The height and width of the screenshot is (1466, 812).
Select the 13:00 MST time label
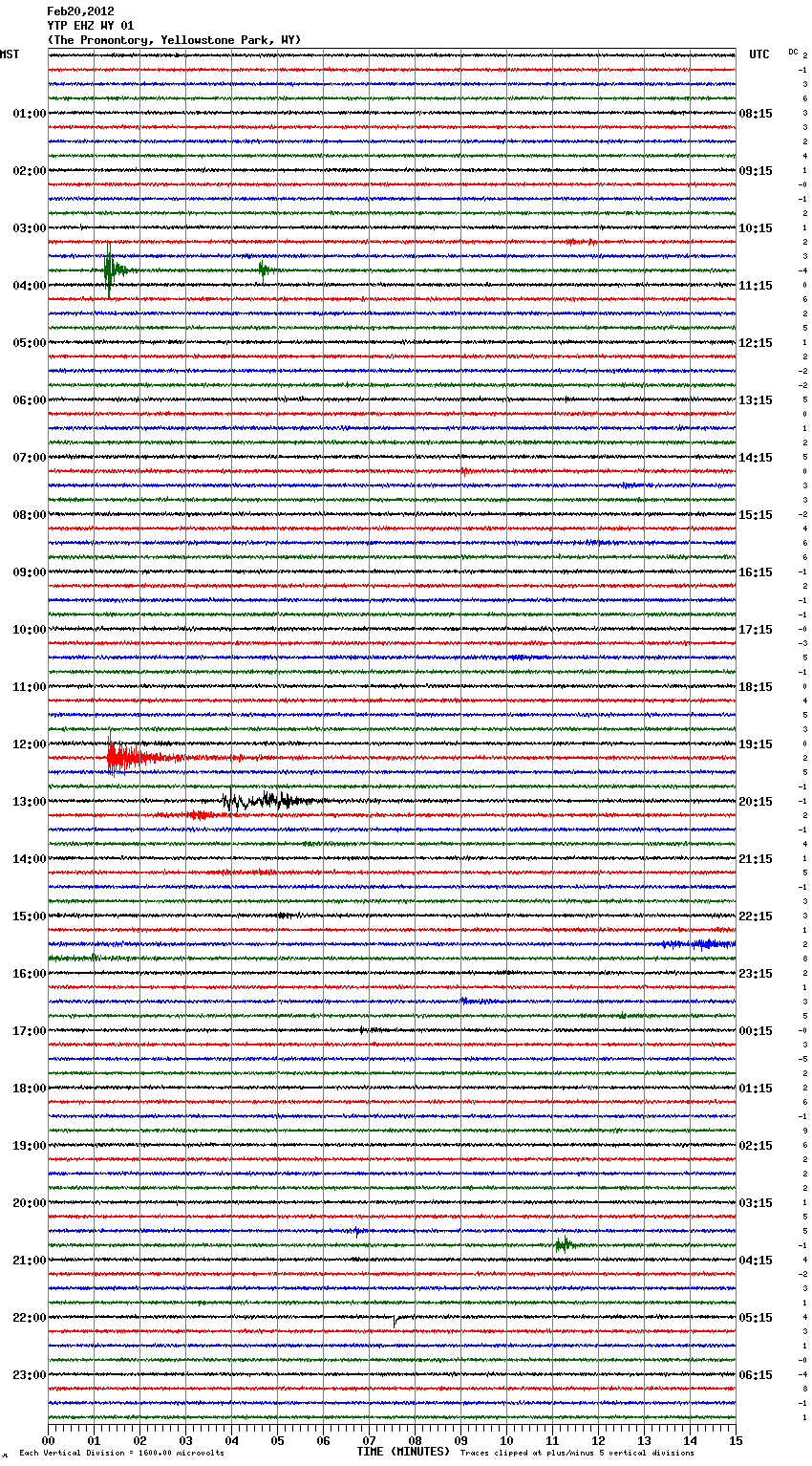29,802
